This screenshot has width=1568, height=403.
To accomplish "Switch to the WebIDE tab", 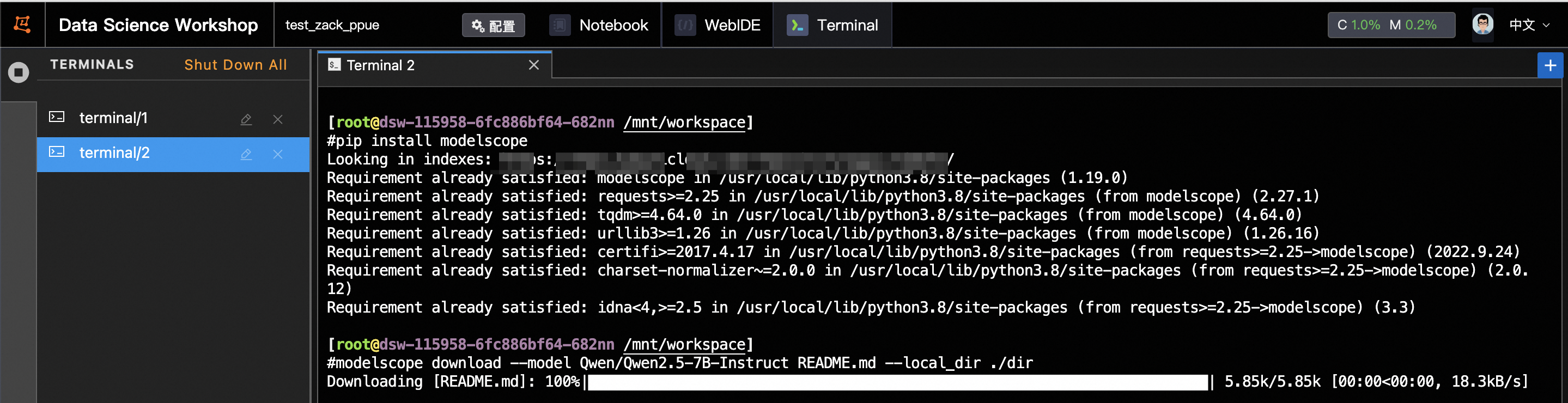I will (x=718, y=26).
